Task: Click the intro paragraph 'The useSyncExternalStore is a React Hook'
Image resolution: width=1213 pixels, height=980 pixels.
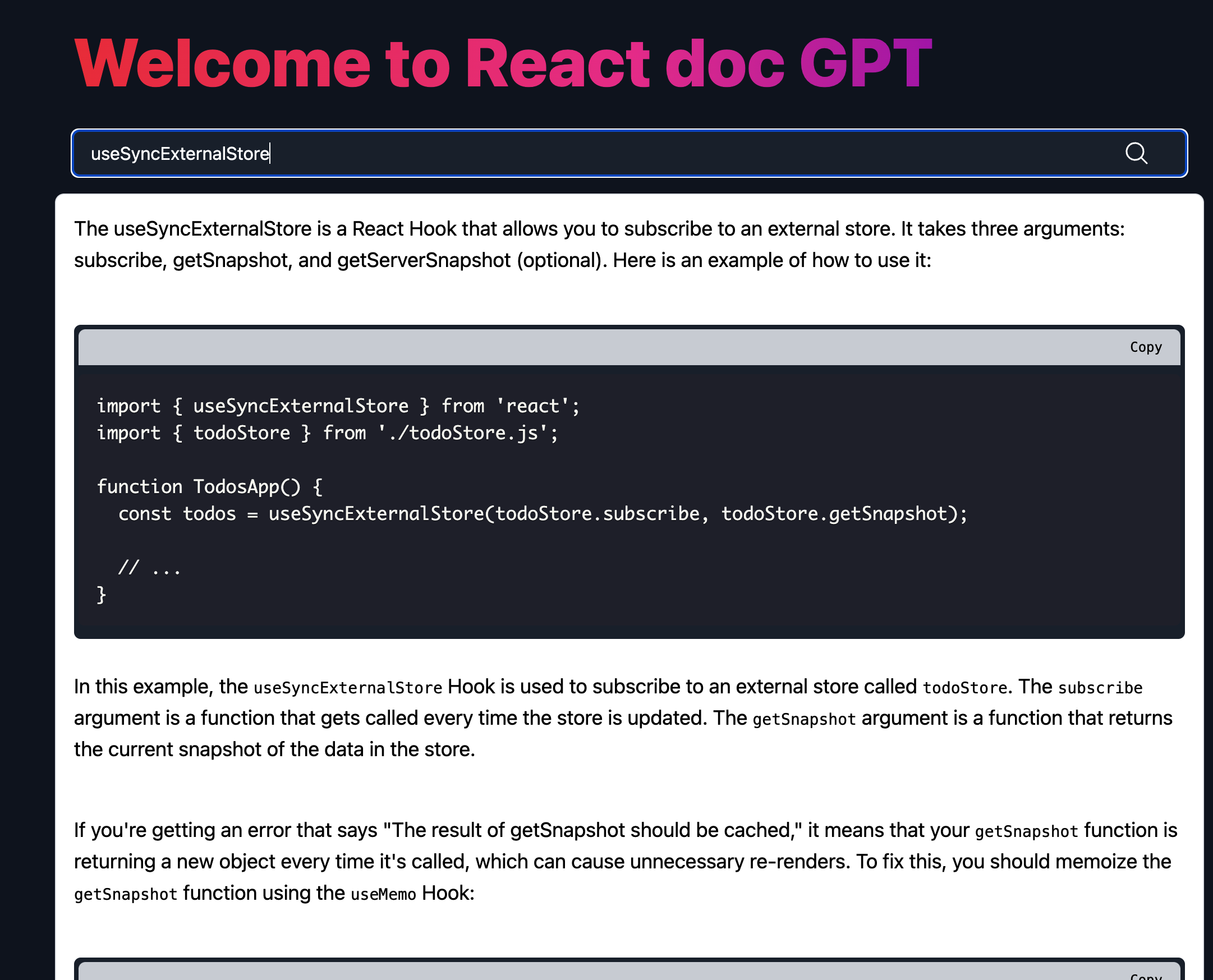Action: click(x=599, y=245)
